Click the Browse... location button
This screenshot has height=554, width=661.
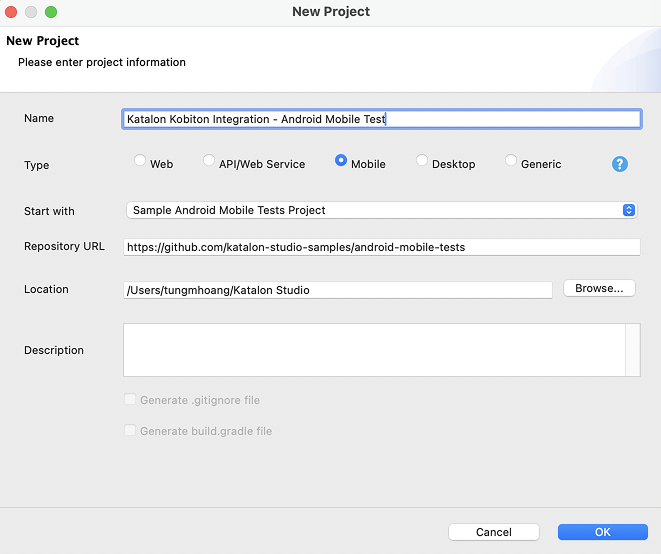tap(599, 288)
